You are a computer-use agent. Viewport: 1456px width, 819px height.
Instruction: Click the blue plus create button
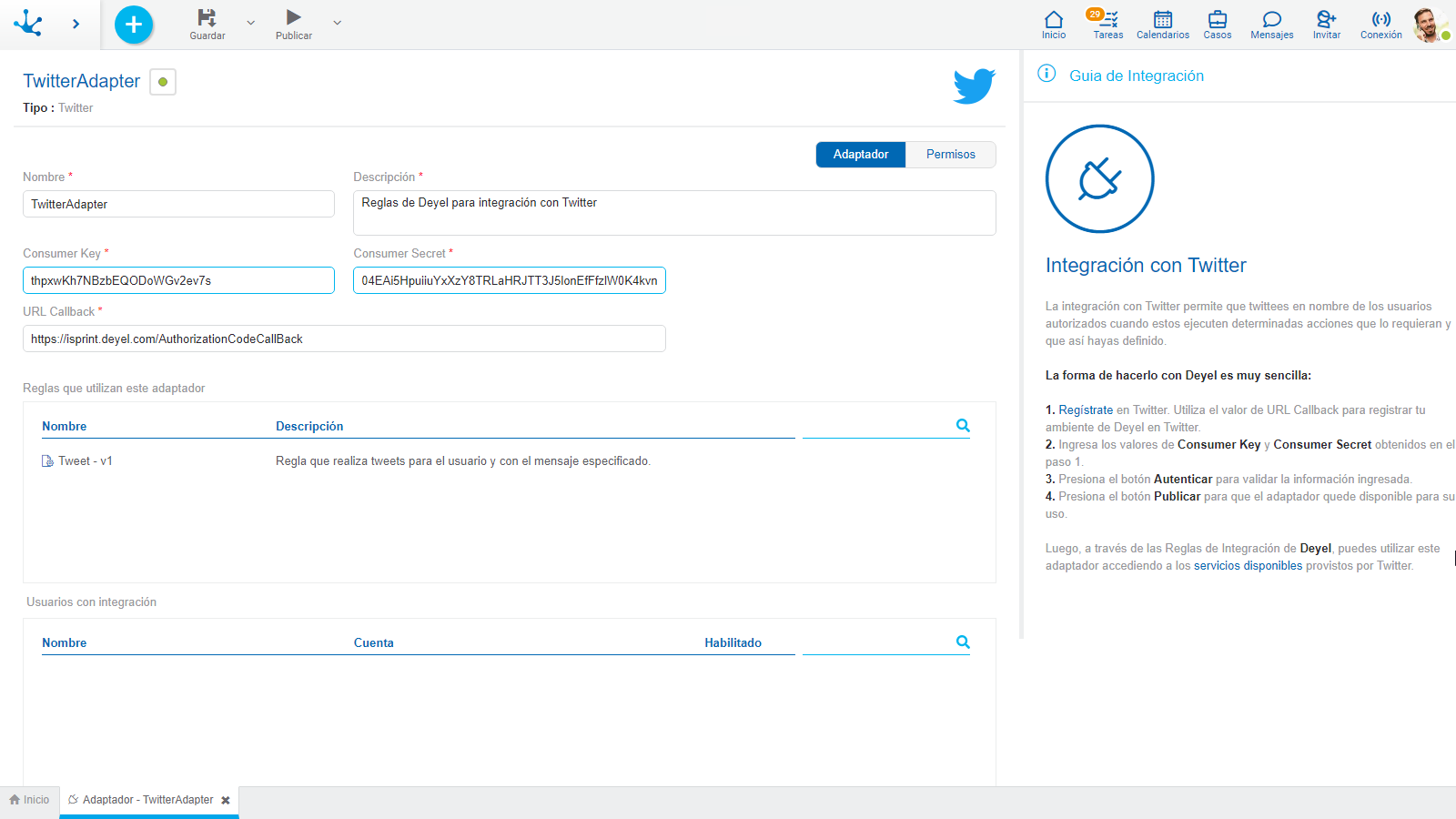[134, 25]
